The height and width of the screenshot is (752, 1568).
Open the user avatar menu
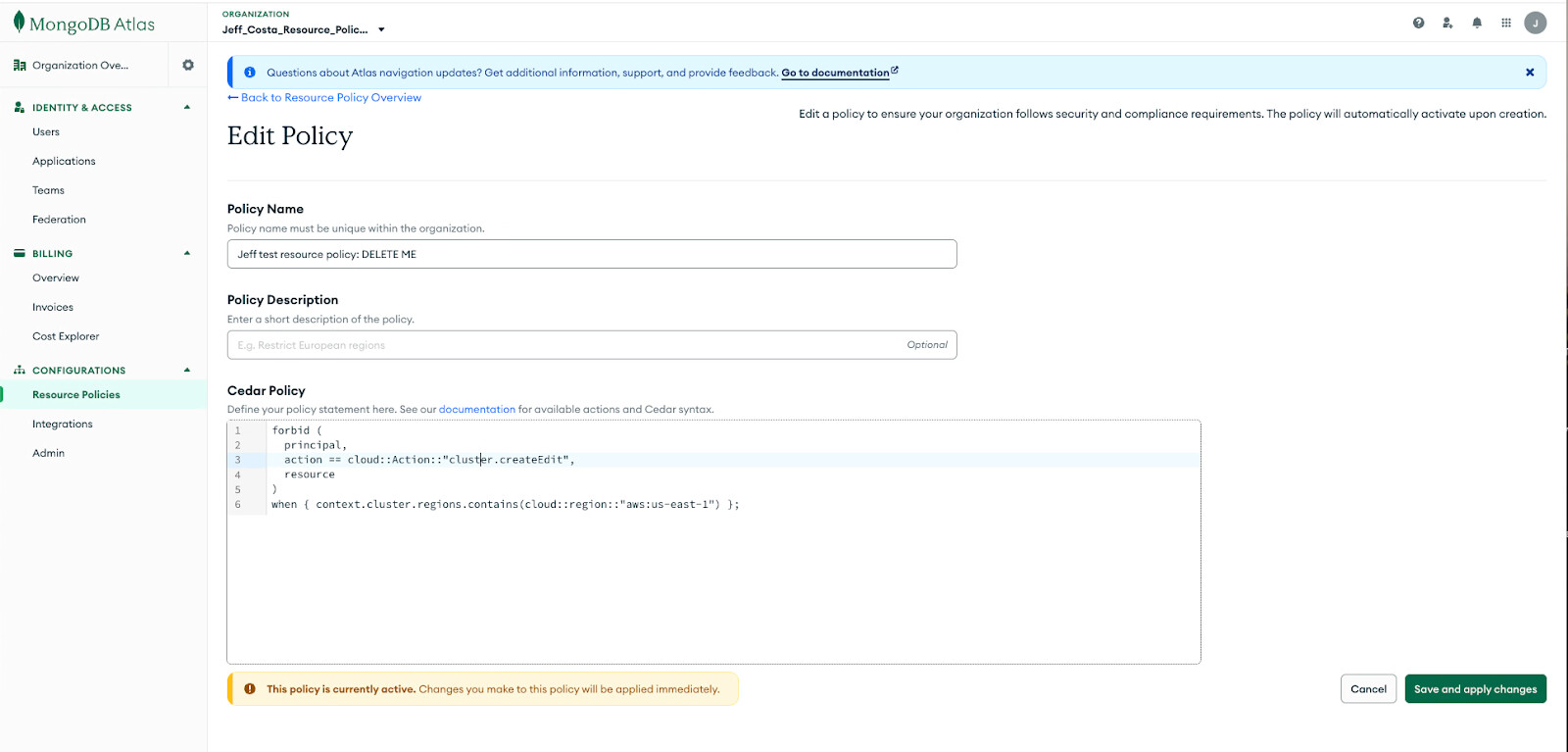pos(1536,23)
